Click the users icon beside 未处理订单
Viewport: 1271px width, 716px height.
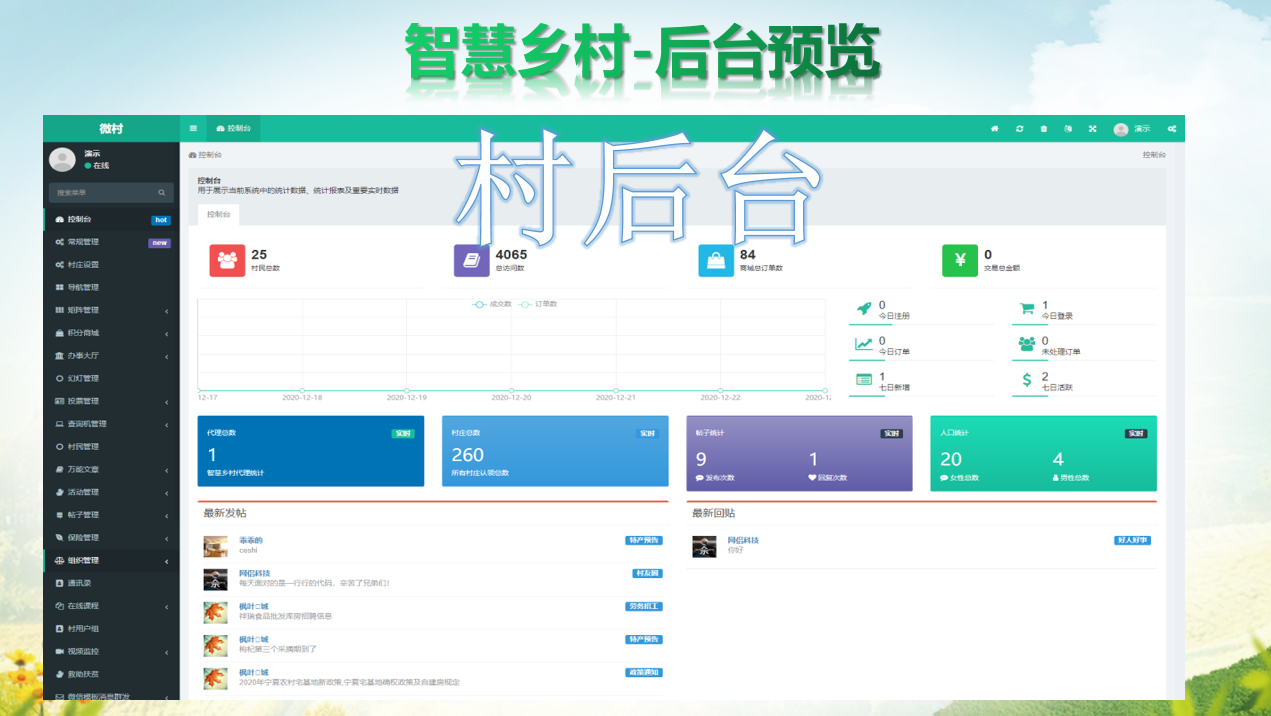point(1027,344)
